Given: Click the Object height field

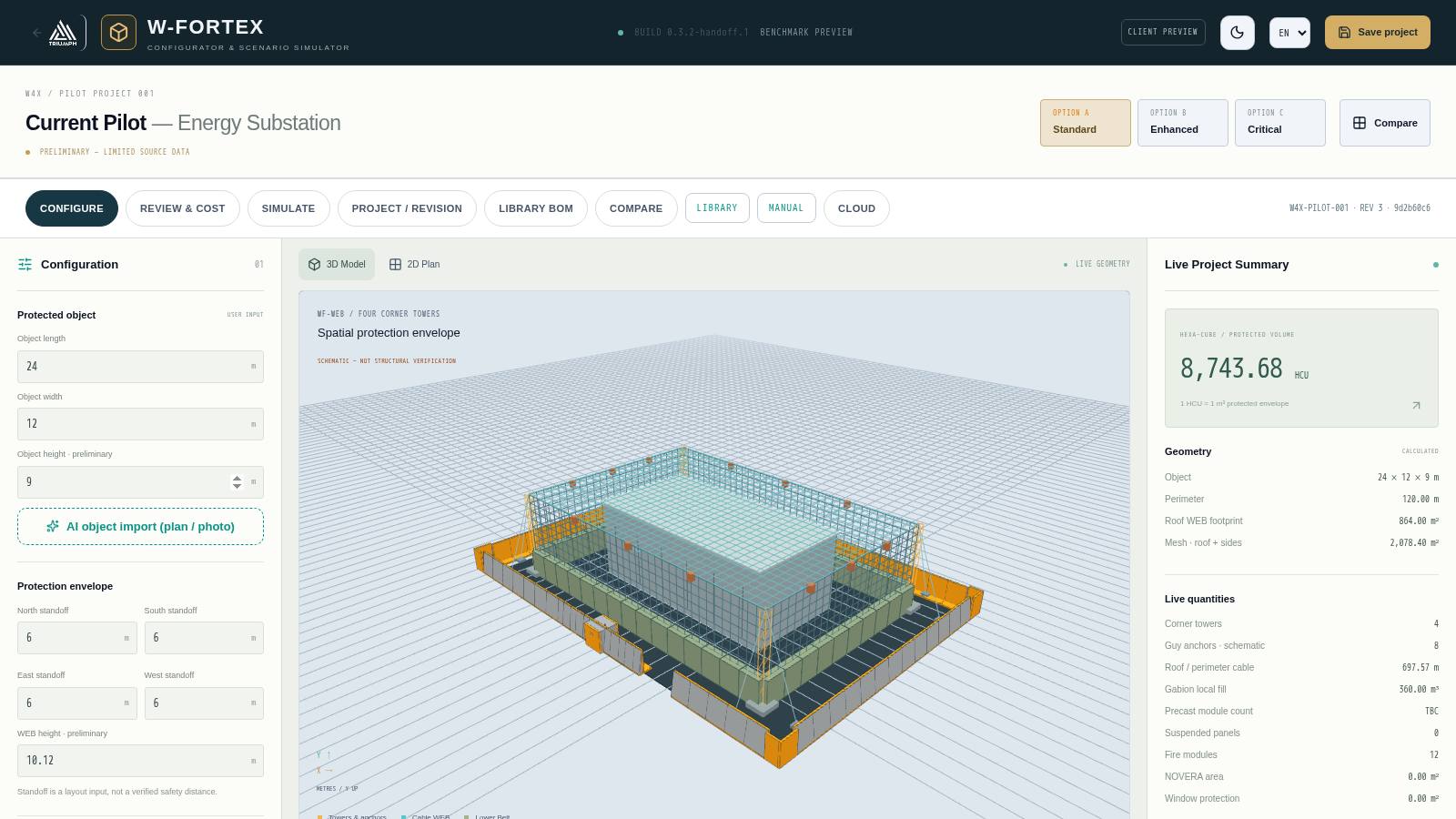Looking at the screenshot, I should (140, 482).
